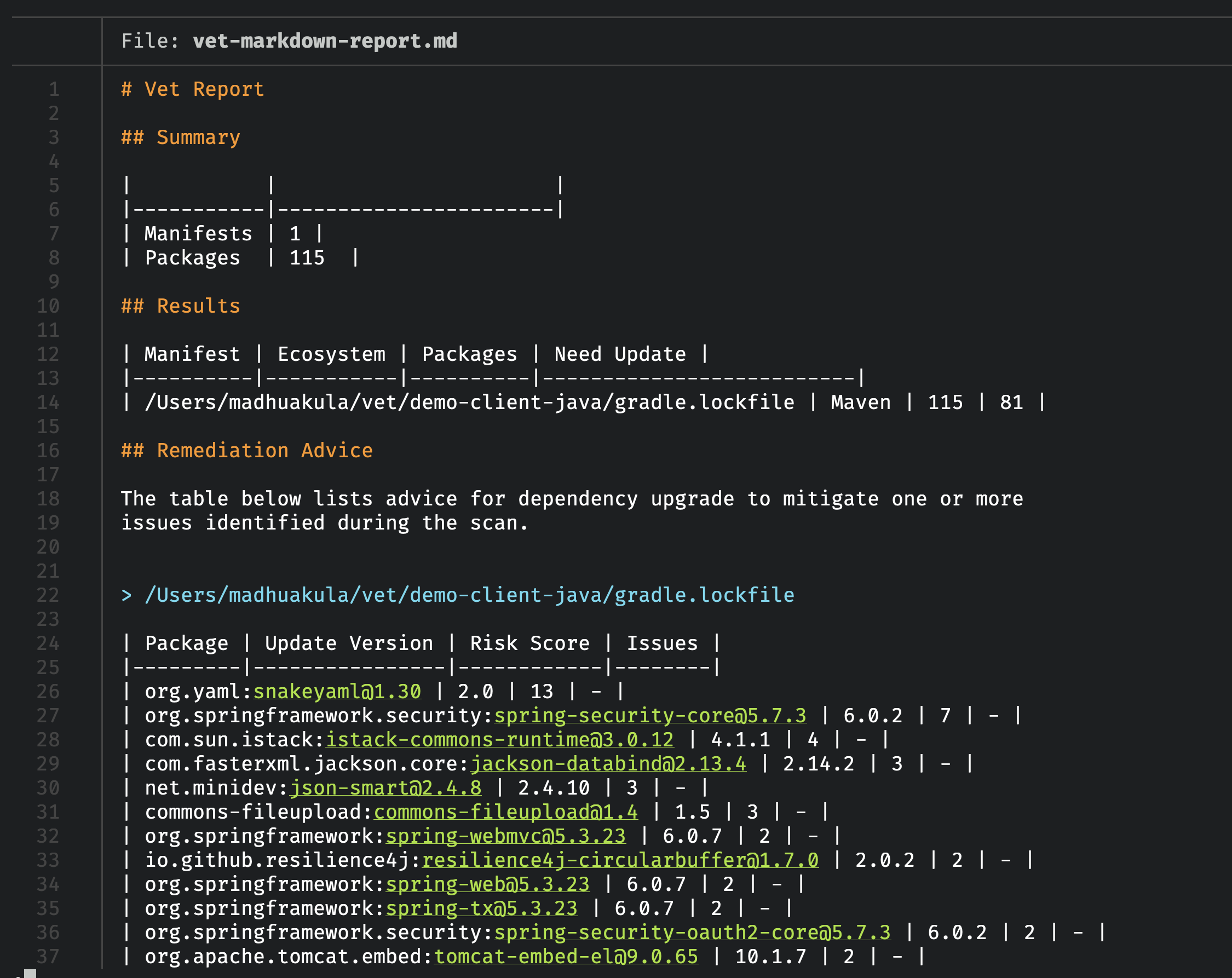Open the resilience4j-circularbuffer@1.7.0 link

pyautogui.click(x=620, y=860)
